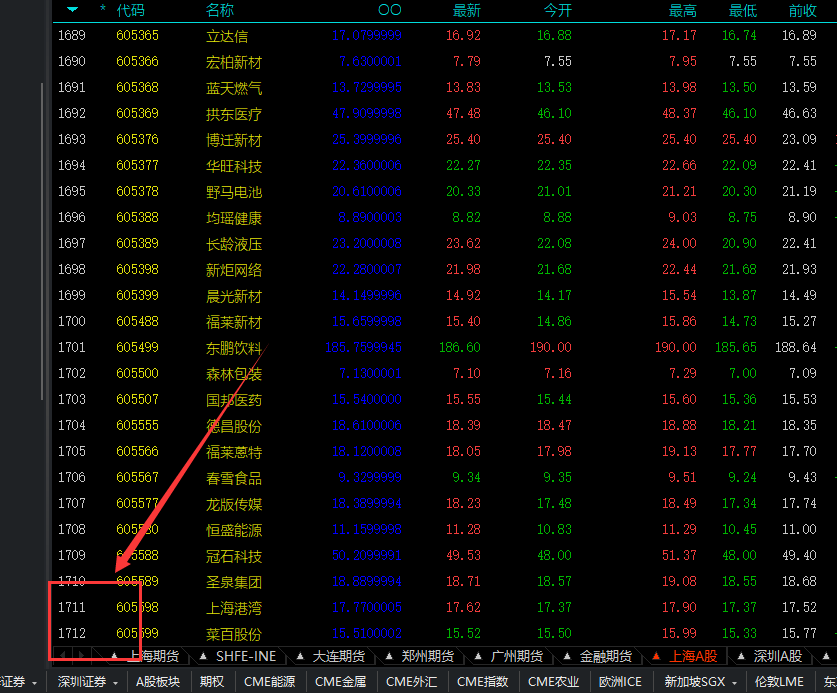The image size is (837, 693).
Task: Click the triangle icon beside 广州期货
Action: [x=478, y=656]
